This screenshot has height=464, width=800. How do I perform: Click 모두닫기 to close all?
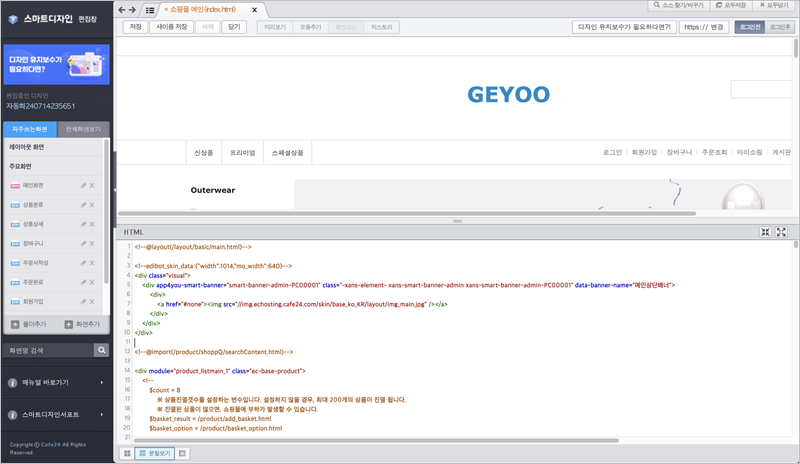tap(774, 5)
